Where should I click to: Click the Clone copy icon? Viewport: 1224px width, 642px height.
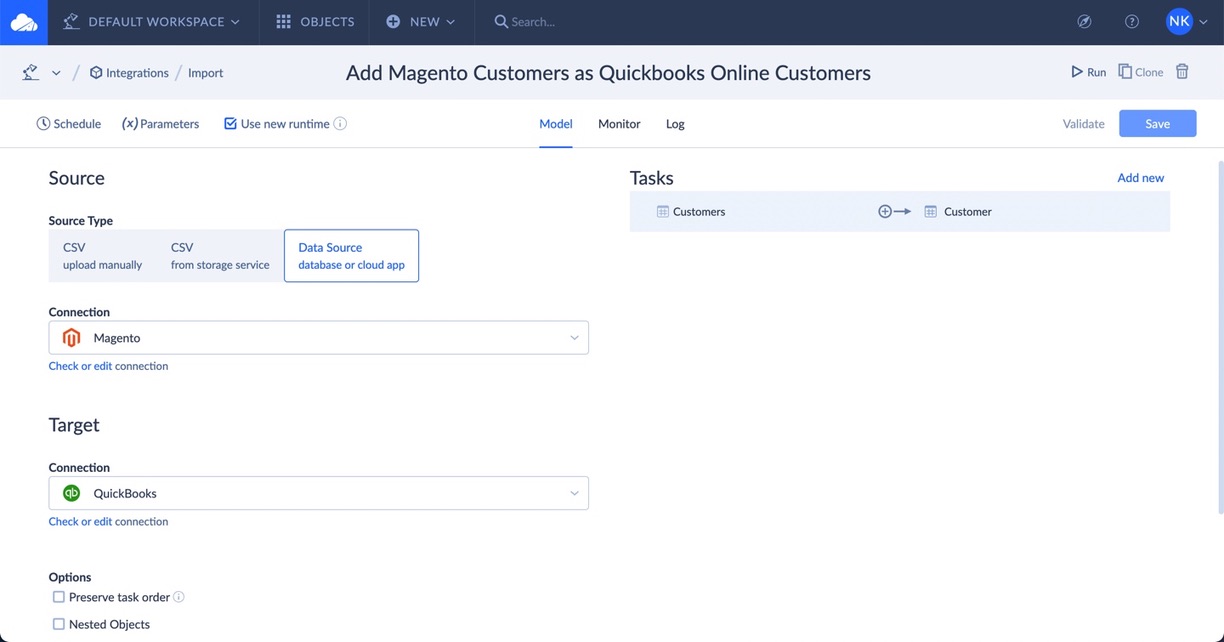[1125, 72]
